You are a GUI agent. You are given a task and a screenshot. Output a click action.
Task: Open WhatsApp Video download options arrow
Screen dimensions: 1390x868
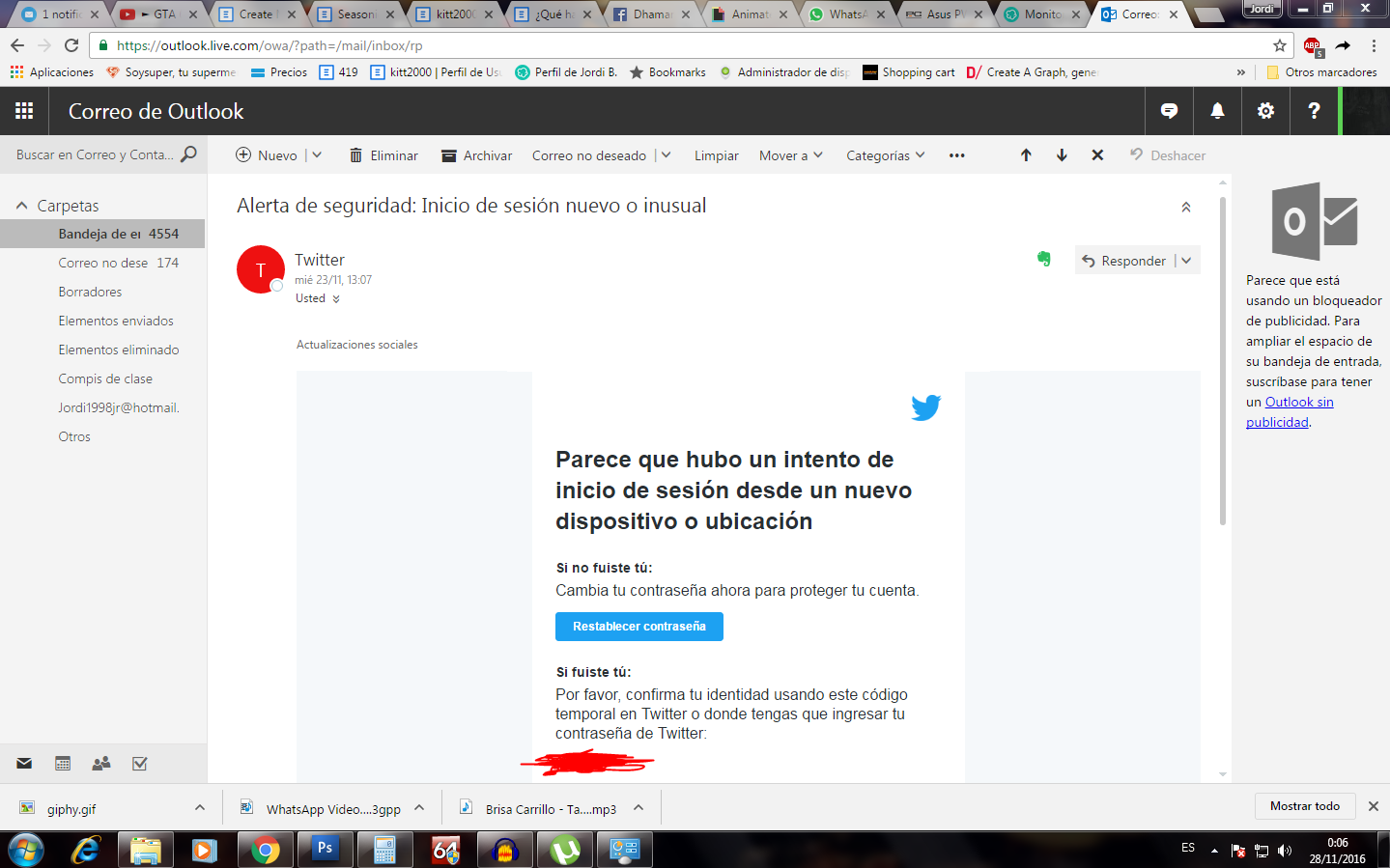point(419,808)
